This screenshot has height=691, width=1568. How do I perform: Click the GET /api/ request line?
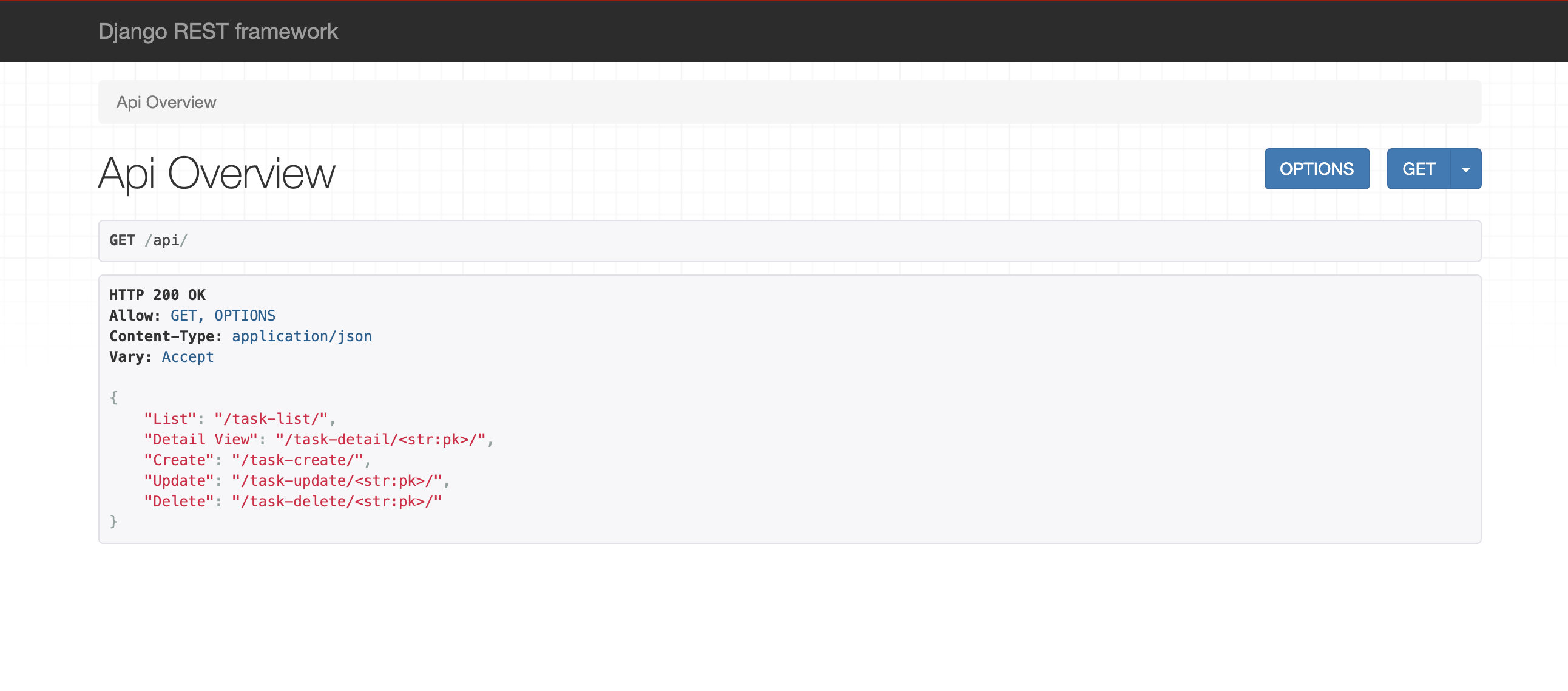149,240
